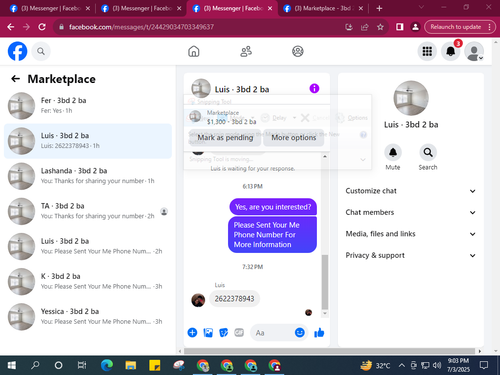Screen dimensions: 500x375
Task: Open TA - 3bd 2 ba conversation
Action: coord(88,211)
